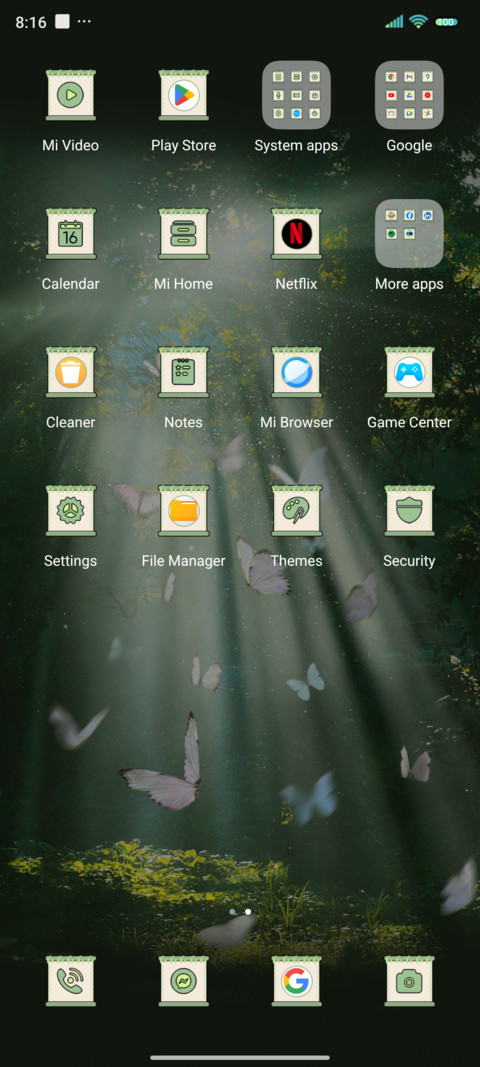Open the Phone dialer in the dock
Image resolution: width=480 pixels, height=1067 pixels.
pos(70,981)
